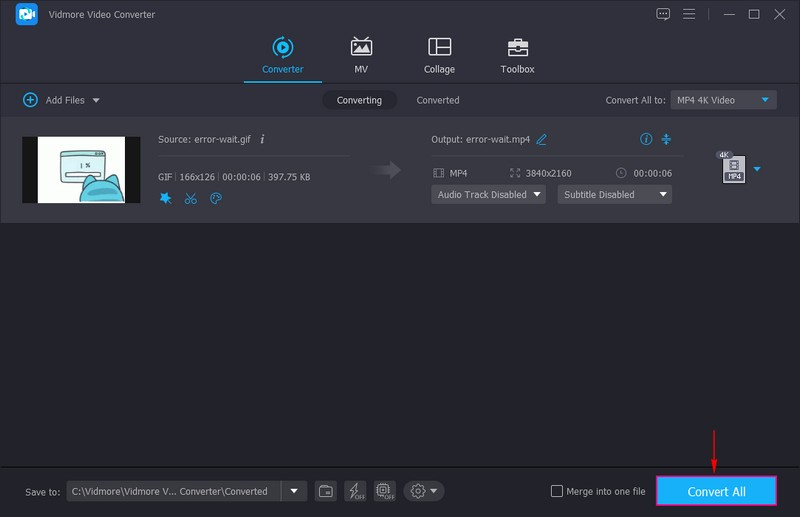Click the compress video icon beside info
Viewport: 800px width, 517px height.
point(667,139)
